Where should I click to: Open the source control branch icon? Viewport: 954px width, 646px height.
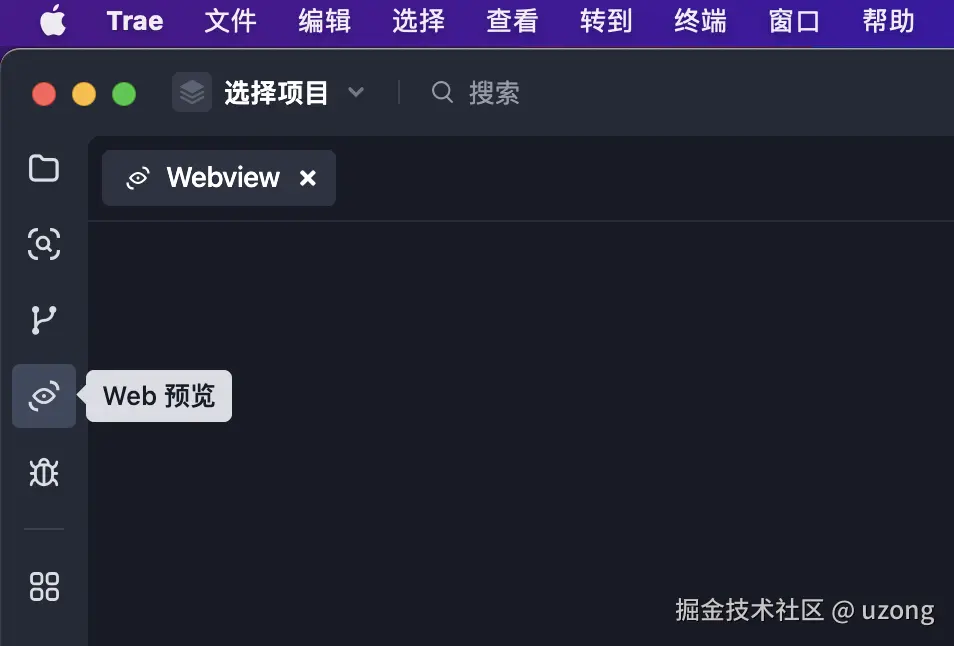coord(44,320)
